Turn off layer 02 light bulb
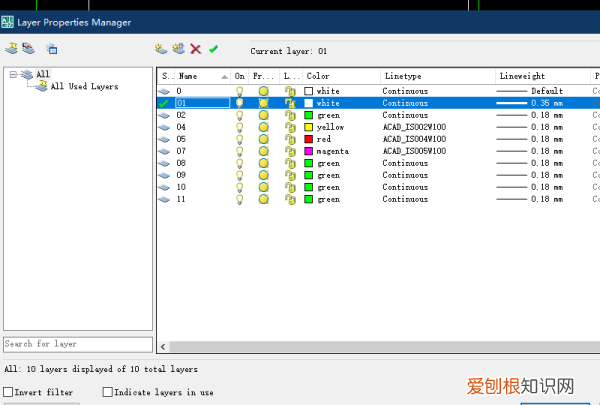 pos(239,115)
